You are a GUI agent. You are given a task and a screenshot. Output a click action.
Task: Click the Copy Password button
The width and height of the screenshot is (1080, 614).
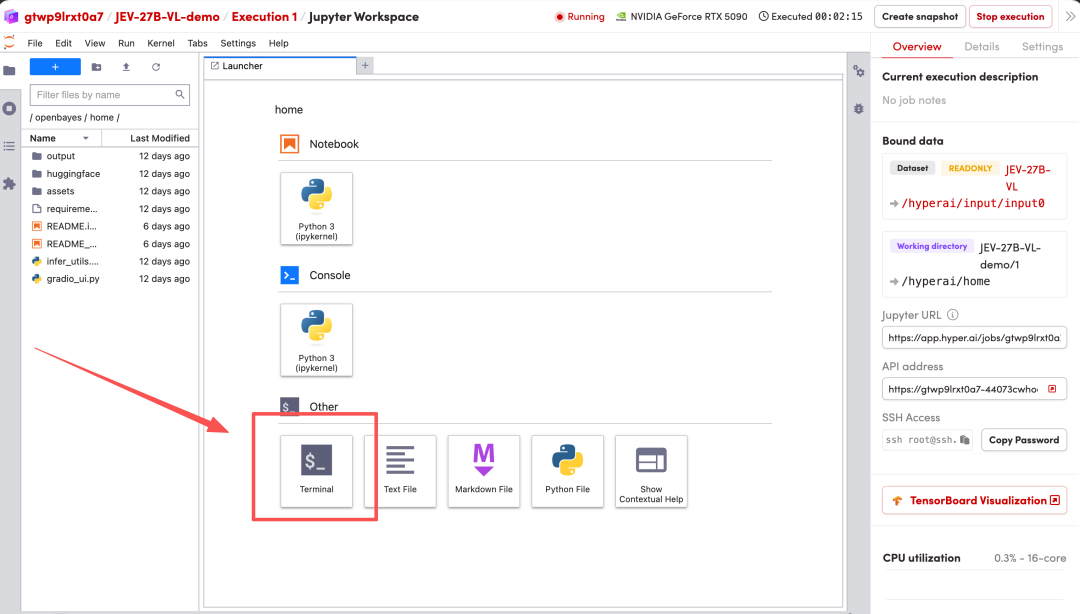1024,440
